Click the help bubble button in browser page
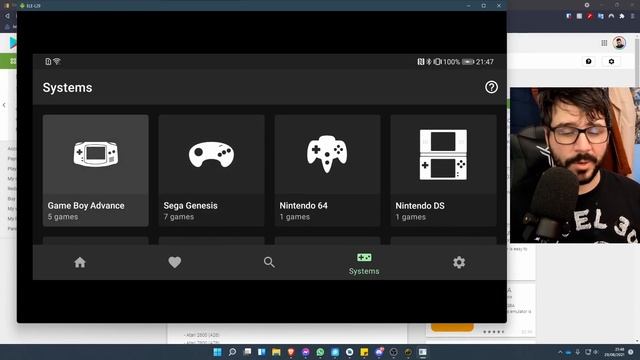Screen dimensions: 640x360 click(589, 61)
